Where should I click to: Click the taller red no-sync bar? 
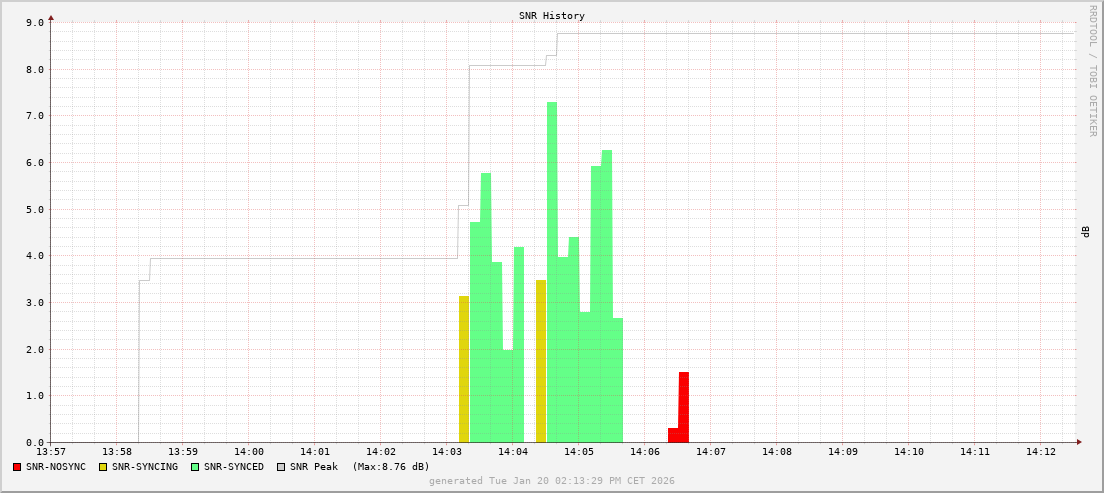[x=684, y=407]
